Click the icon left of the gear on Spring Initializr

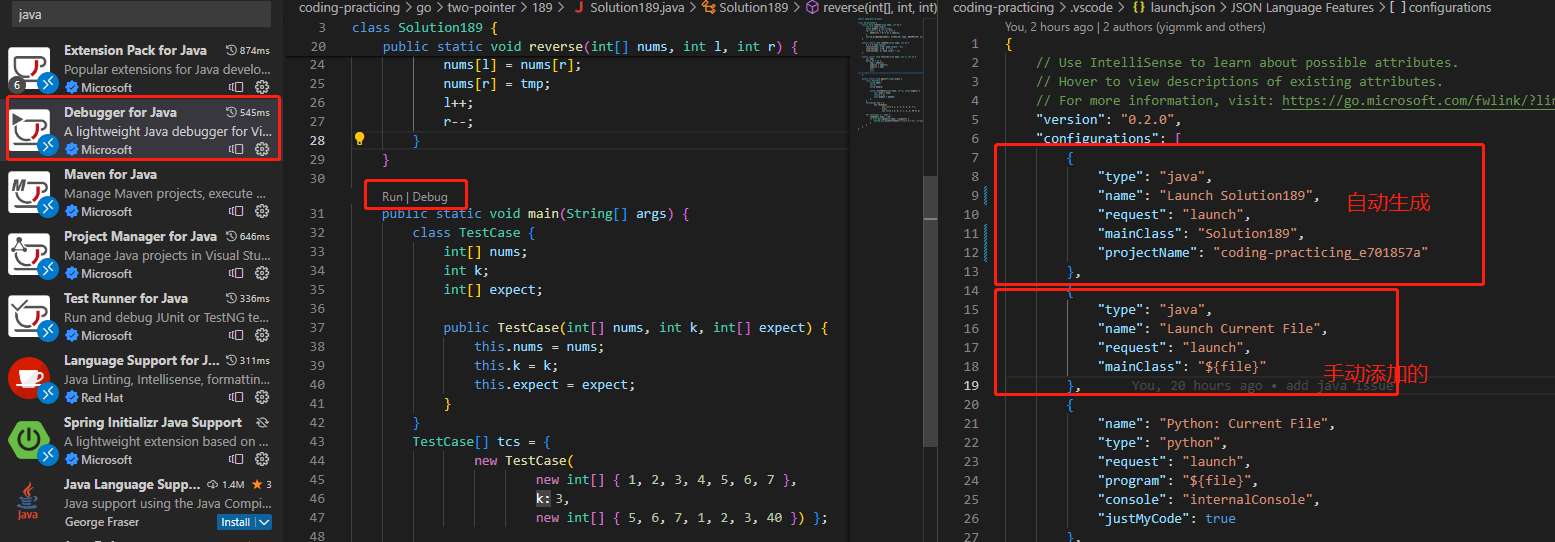(237, 459)
